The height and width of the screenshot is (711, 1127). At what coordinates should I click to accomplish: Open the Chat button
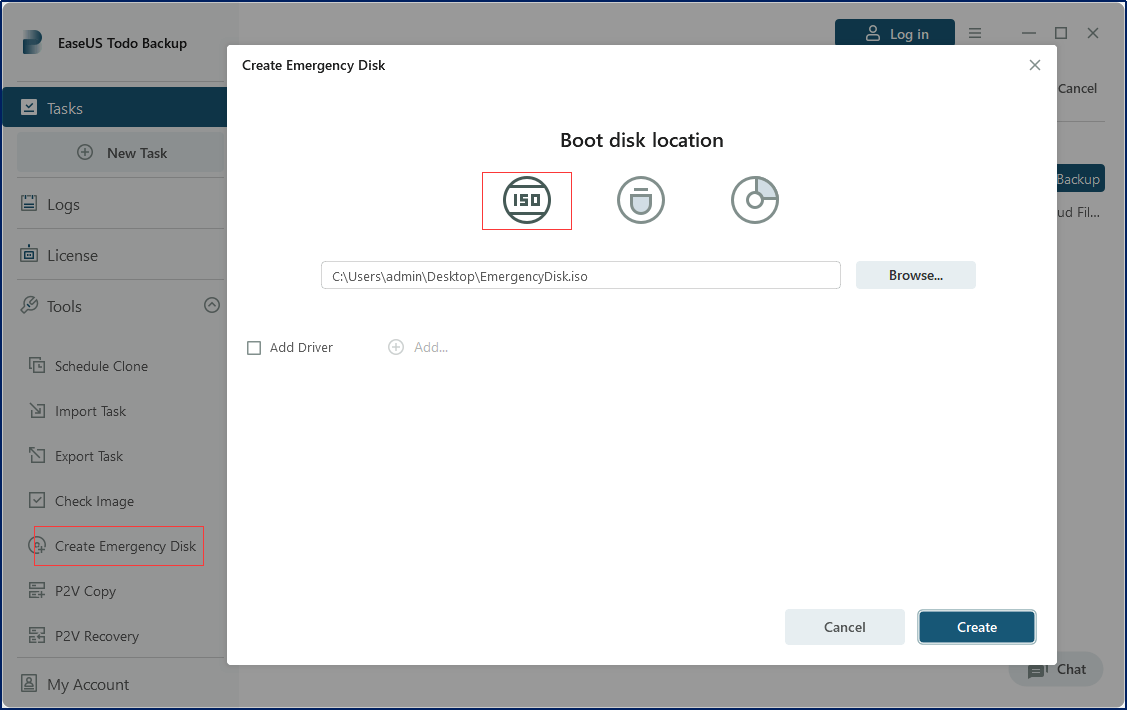tap(1057, 669)
